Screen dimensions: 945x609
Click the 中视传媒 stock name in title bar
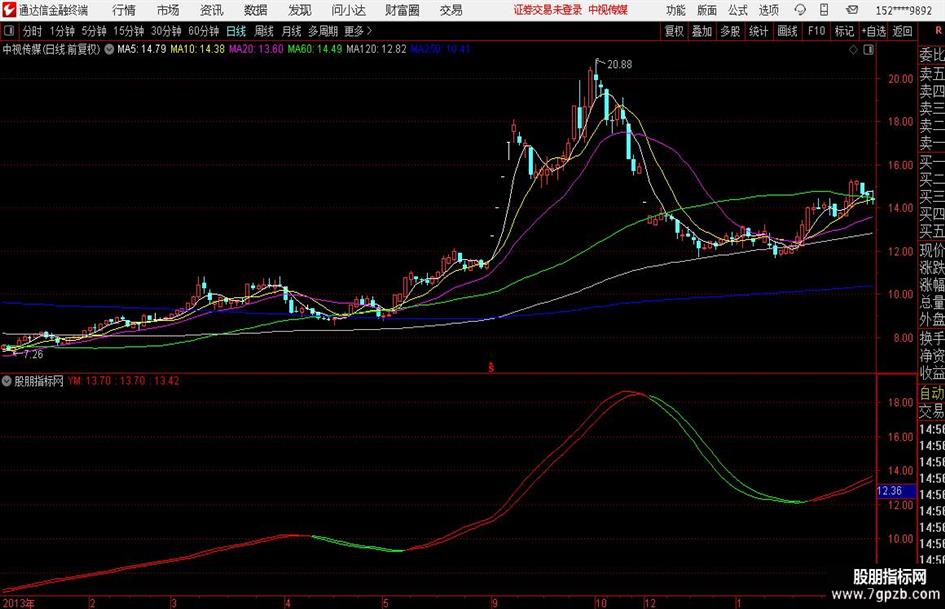click(x=608, y=10)
